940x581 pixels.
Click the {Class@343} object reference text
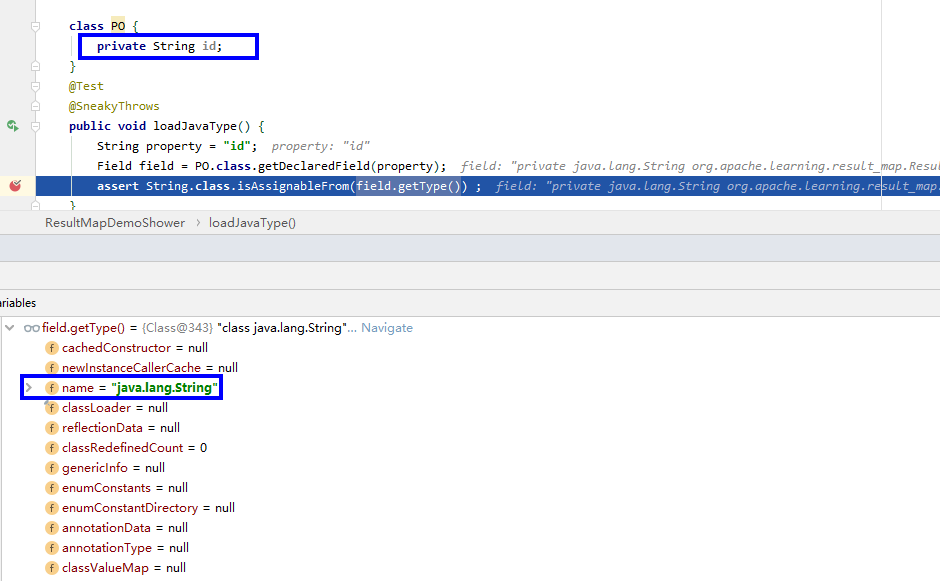(177, 328)
